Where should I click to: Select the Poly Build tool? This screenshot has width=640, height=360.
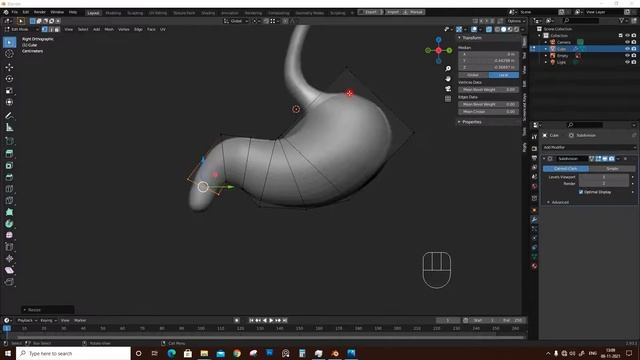pyautogui.click(x=9, y=212)
